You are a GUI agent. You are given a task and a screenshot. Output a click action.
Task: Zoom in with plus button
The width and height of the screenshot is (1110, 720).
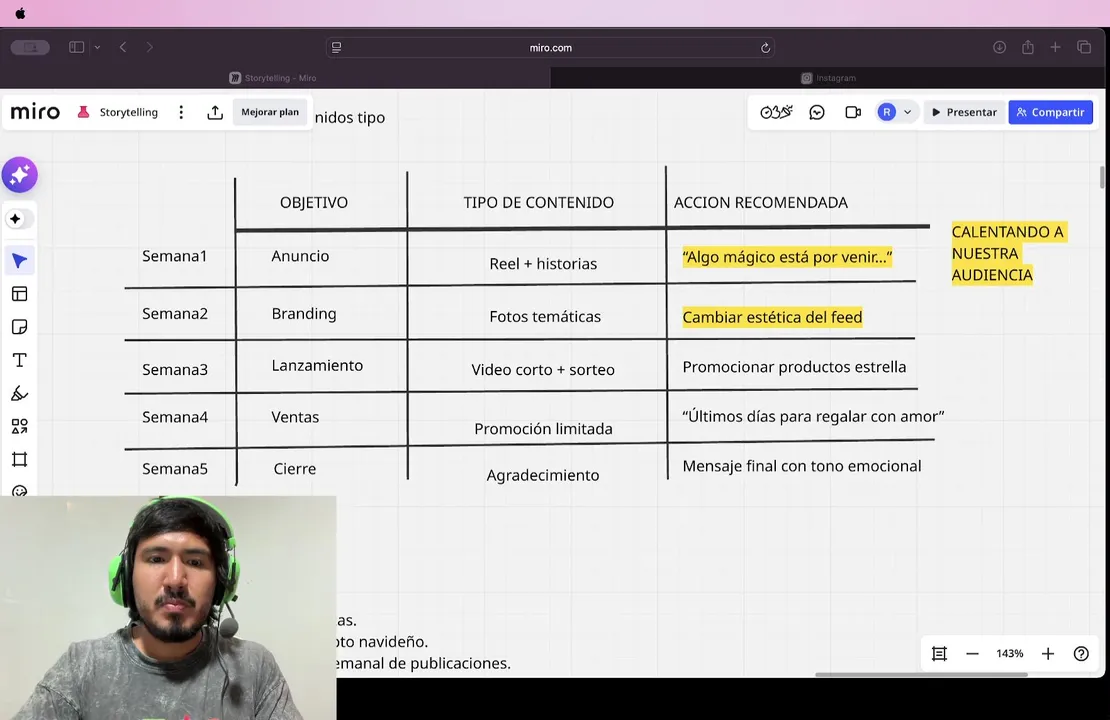coord(1048,653)
